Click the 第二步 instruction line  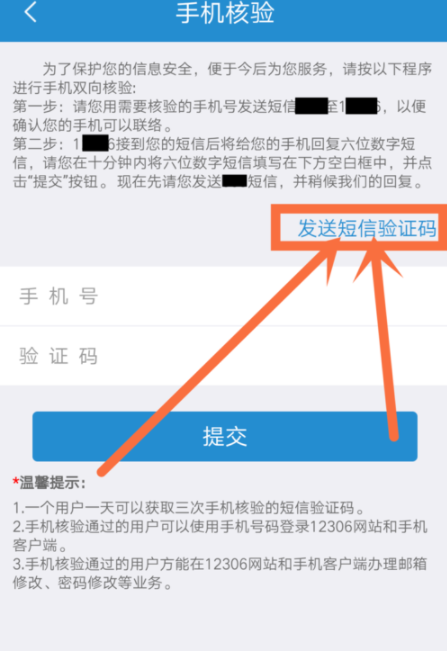(222, 163)
